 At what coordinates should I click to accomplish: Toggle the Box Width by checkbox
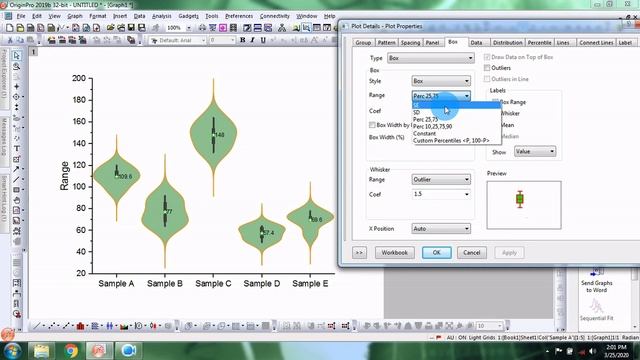(x=372, y=125)
